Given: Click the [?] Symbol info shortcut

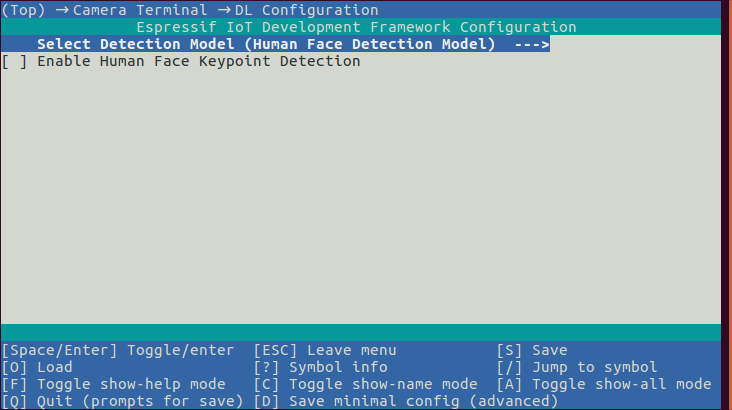Looking at the screenshot, I should [320, 367].
